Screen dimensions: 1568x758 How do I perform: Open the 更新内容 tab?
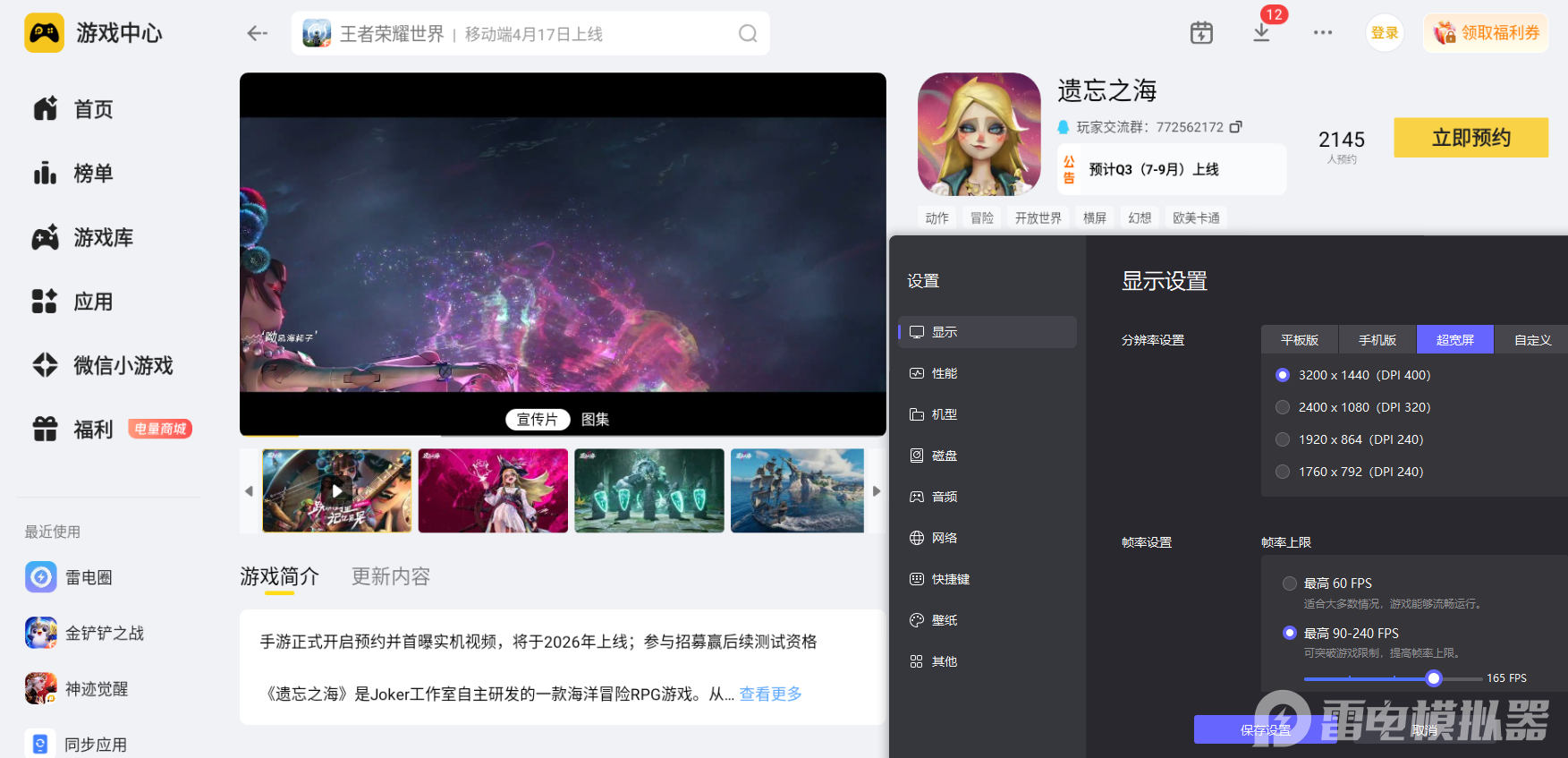coord(391,576)
